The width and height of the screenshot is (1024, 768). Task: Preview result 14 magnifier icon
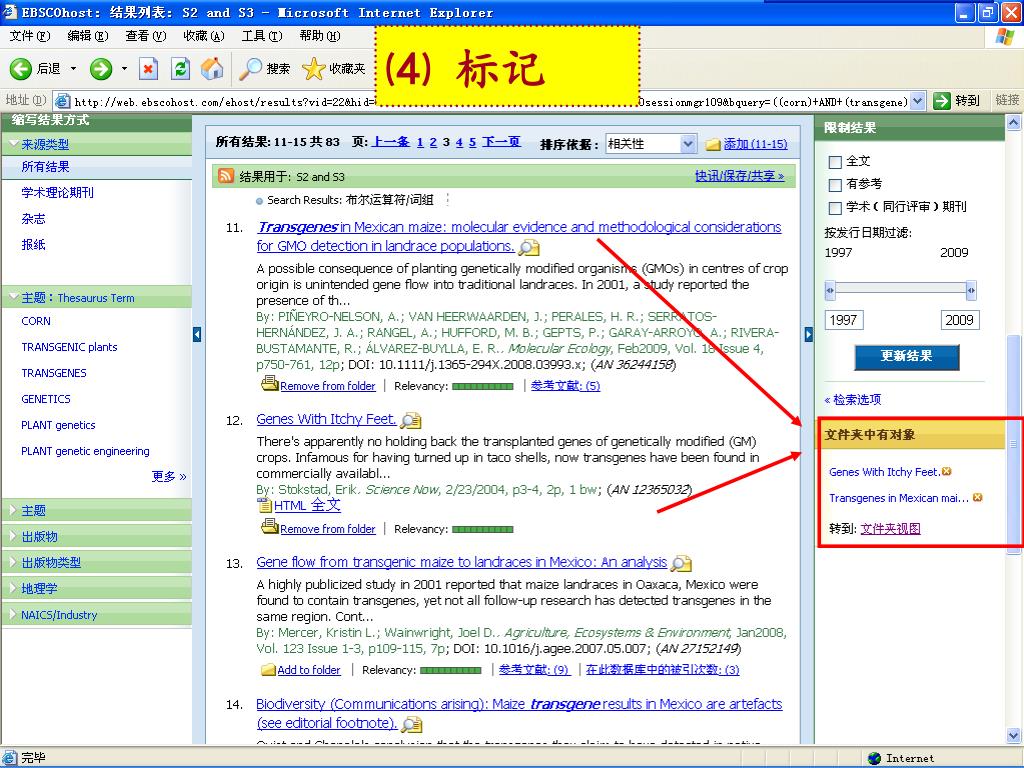[x=411, y=724]
